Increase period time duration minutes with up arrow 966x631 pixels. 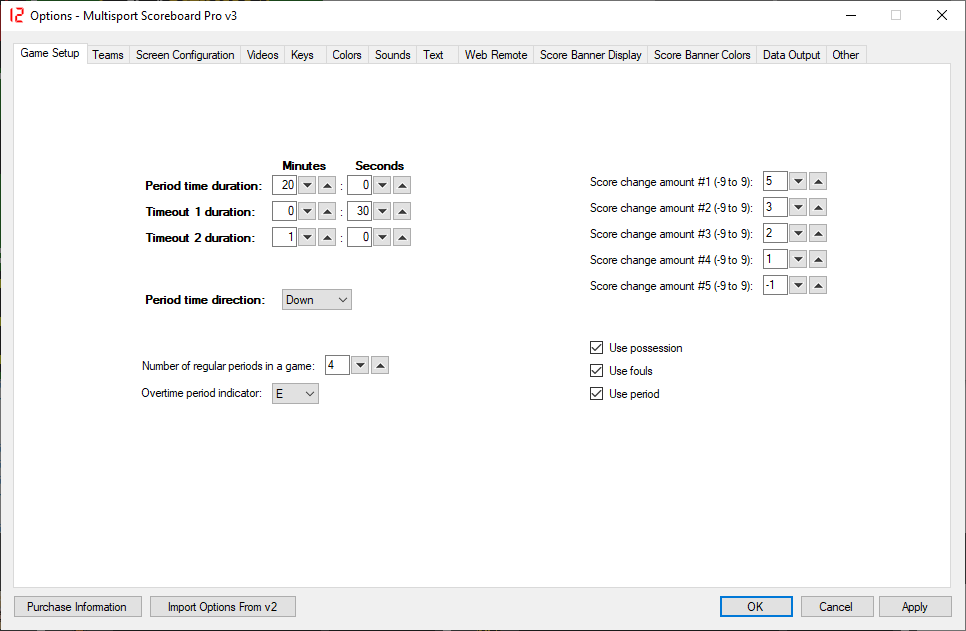[326, 185]
